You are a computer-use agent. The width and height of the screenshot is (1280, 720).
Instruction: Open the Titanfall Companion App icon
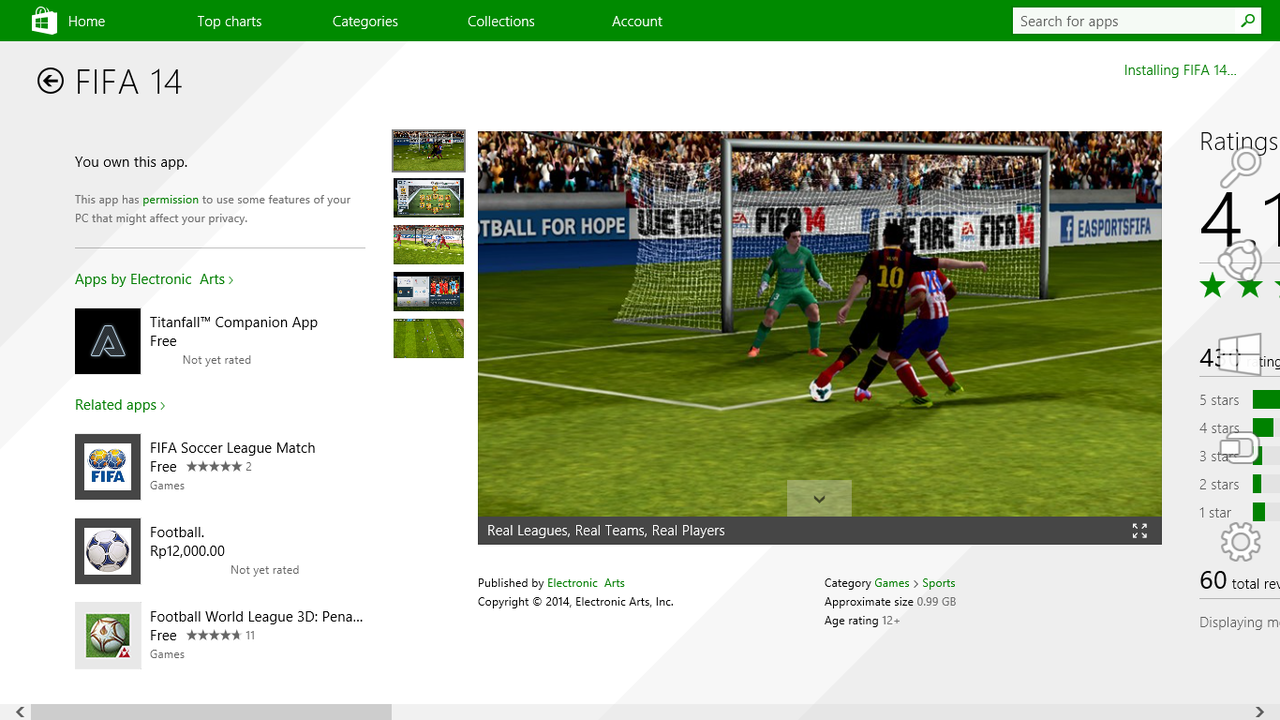pos(108,341)
